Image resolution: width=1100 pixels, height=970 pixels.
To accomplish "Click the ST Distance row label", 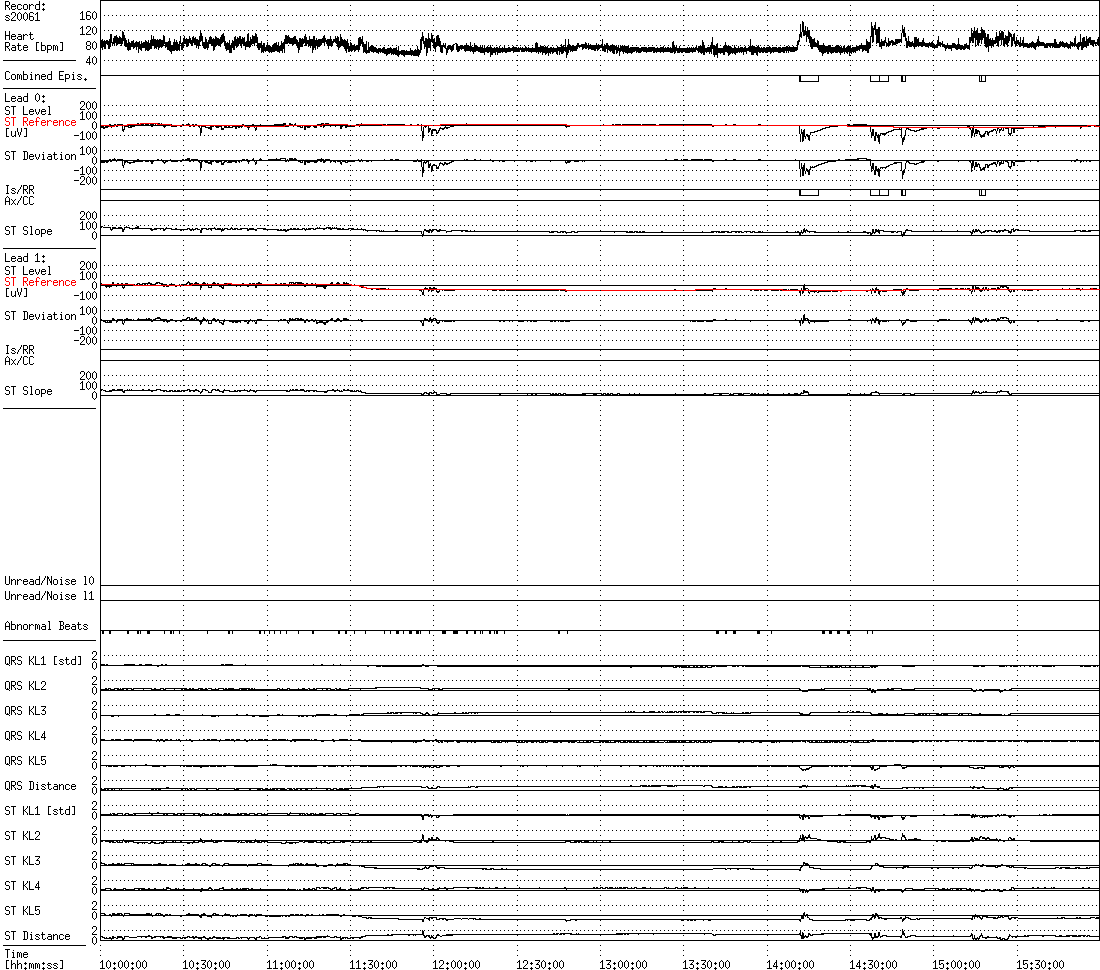I will (x=37, y=936).
